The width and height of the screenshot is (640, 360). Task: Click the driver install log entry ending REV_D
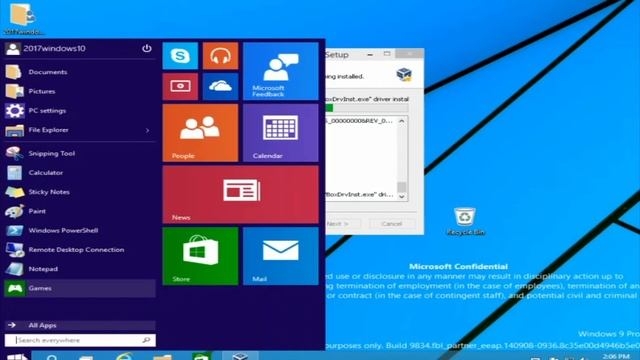click(x=360, y=121)
